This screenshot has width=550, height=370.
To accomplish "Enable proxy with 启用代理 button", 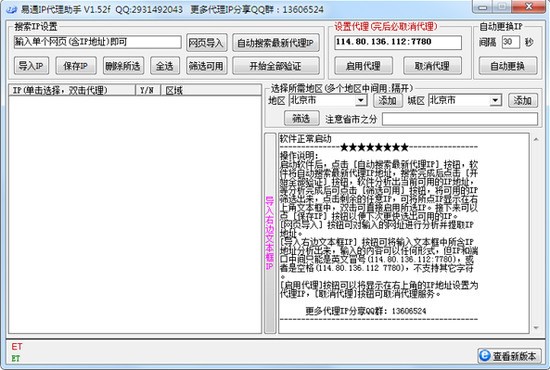I will pyautogui.click(x=363, y=66).
